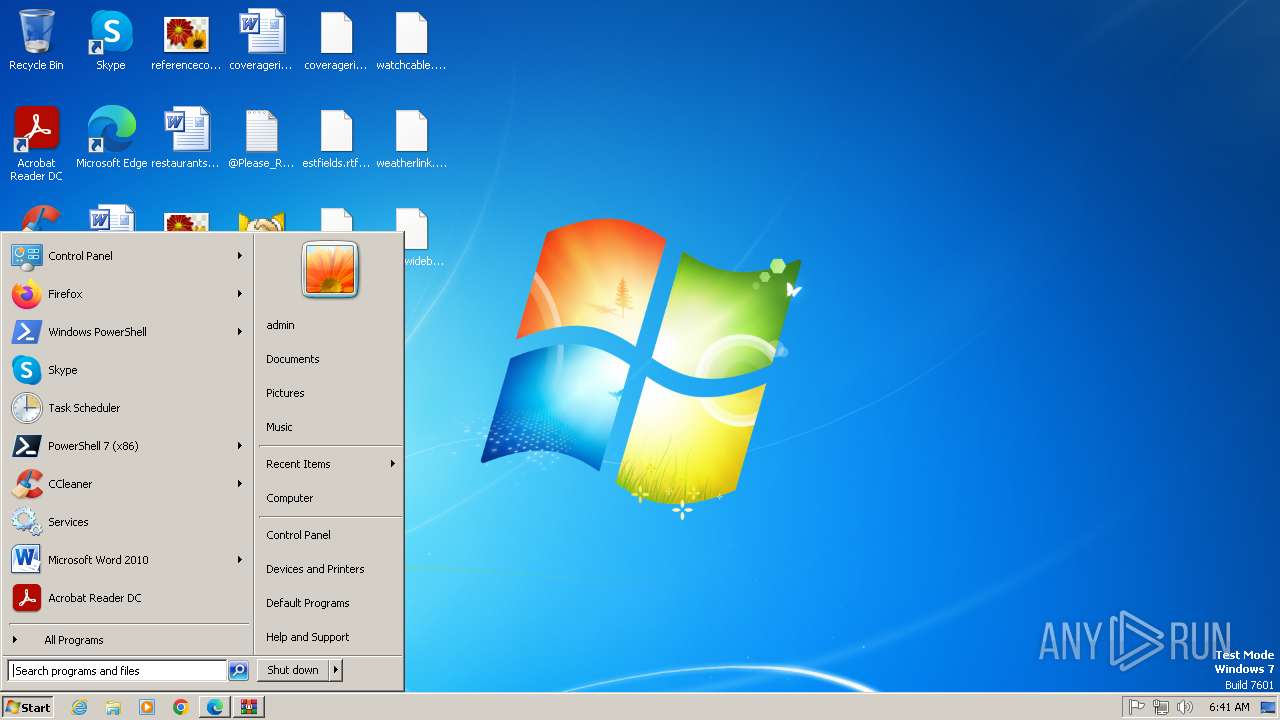Open the Shut down options arrow
This screenshot has height=720, width=1280.
(336, 670)
